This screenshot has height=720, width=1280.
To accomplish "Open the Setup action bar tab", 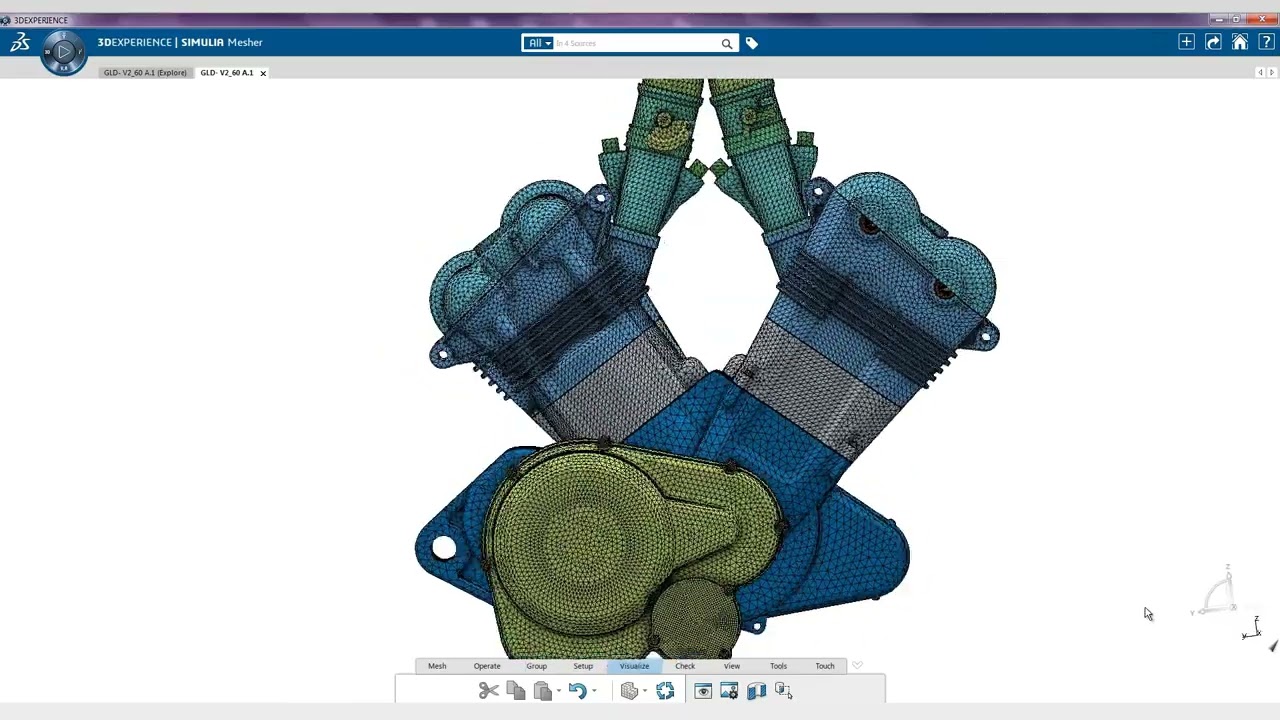I will coord(583,666).
